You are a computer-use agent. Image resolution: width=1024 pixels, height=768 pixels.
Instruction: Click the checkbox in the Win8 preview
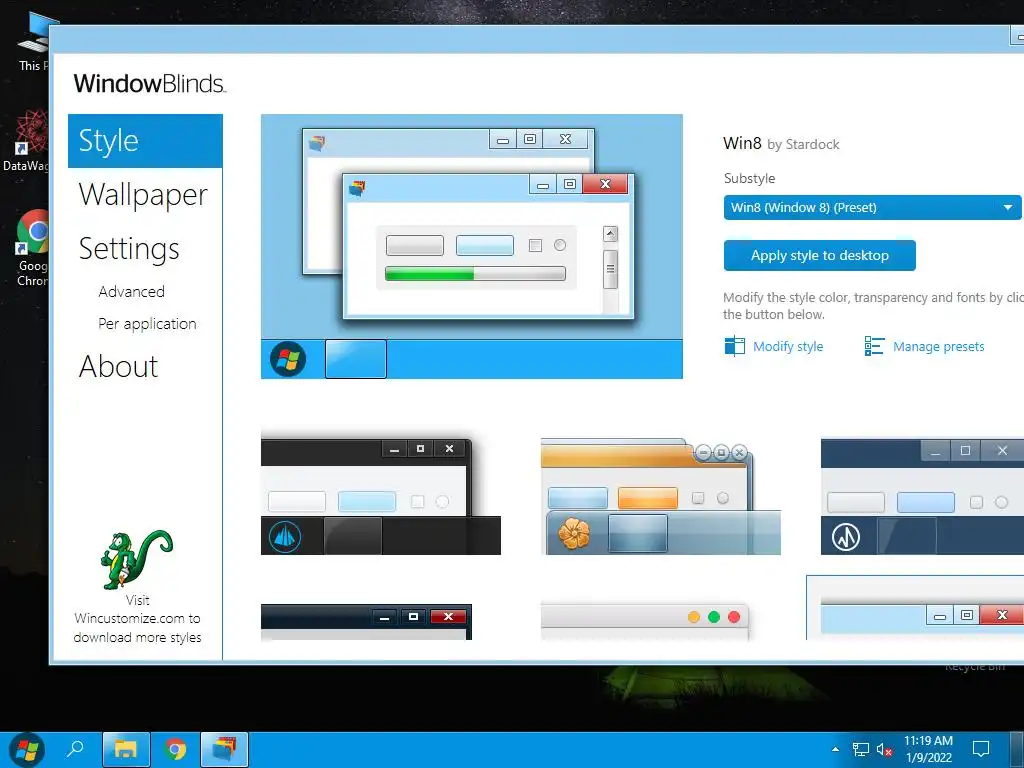pos(536,246)
